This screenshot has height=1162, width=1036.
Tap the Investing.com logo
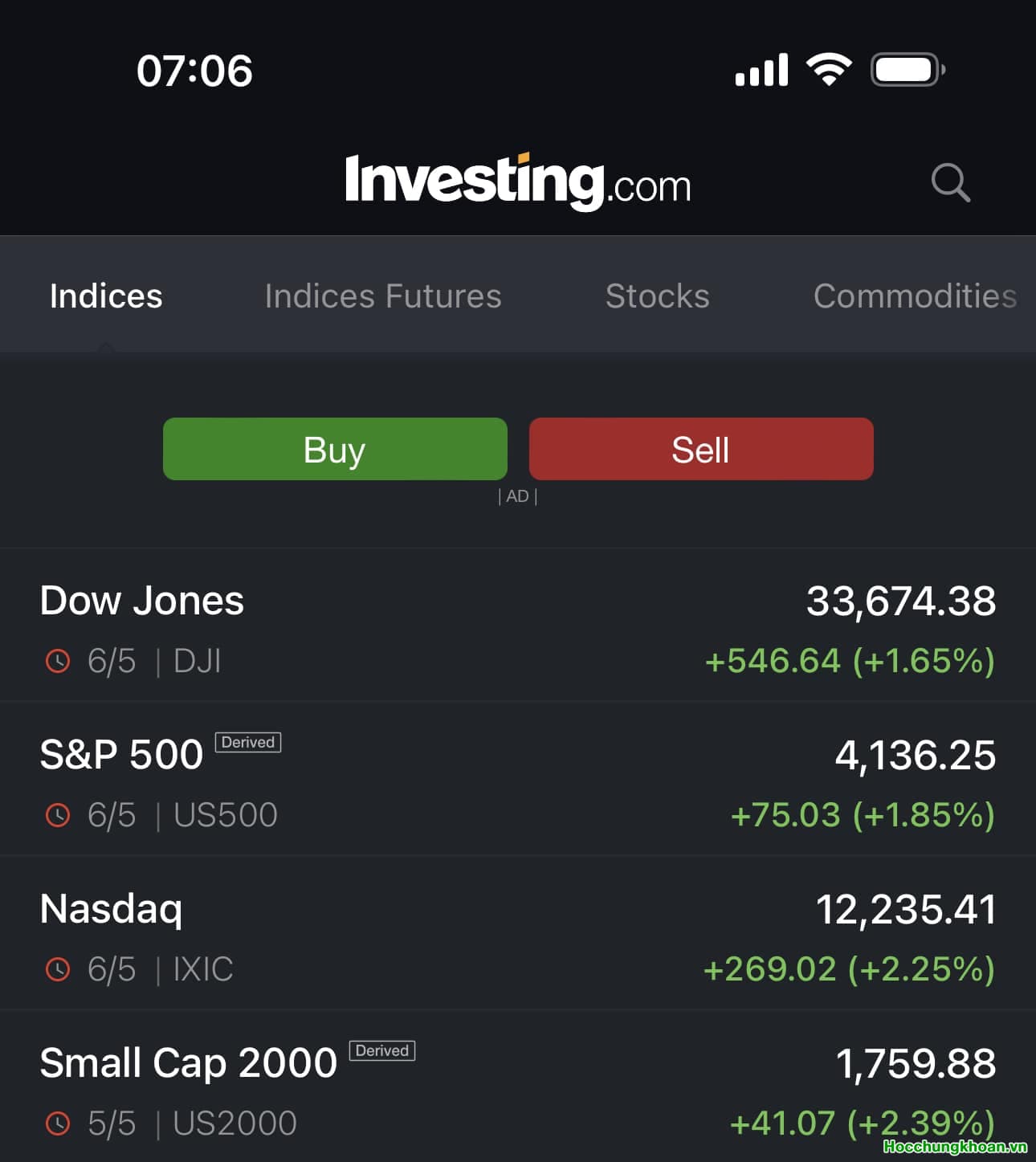coord(517,181)
